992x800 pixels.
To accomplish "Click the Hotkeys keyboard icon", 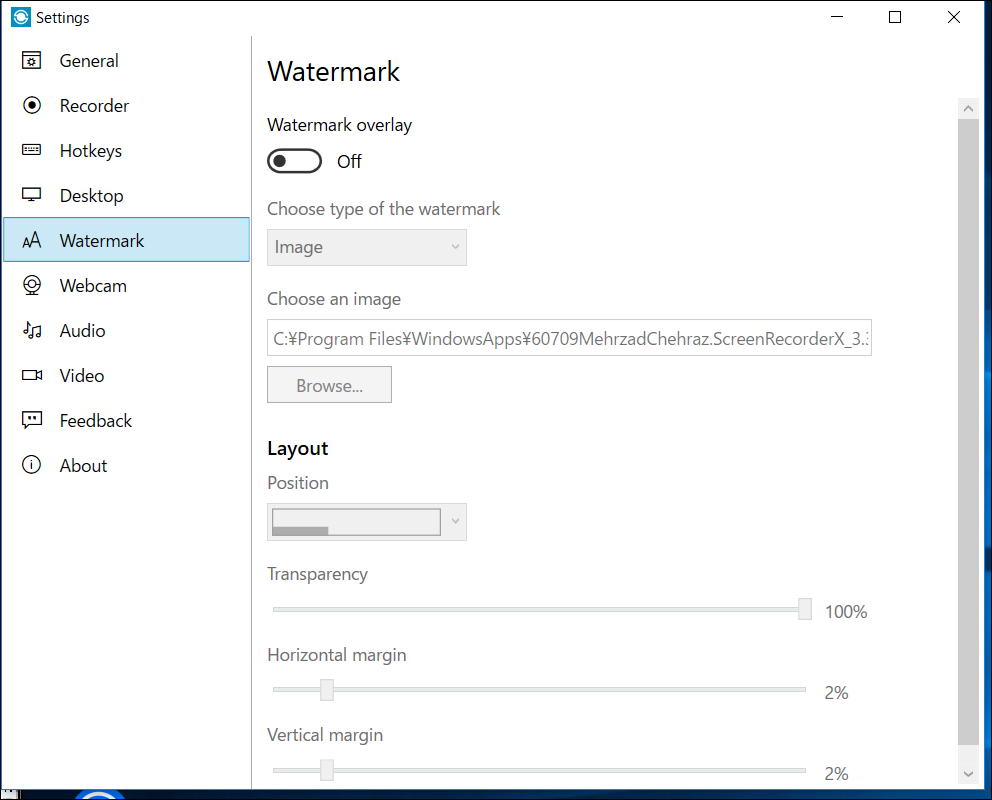I will 30,150.
